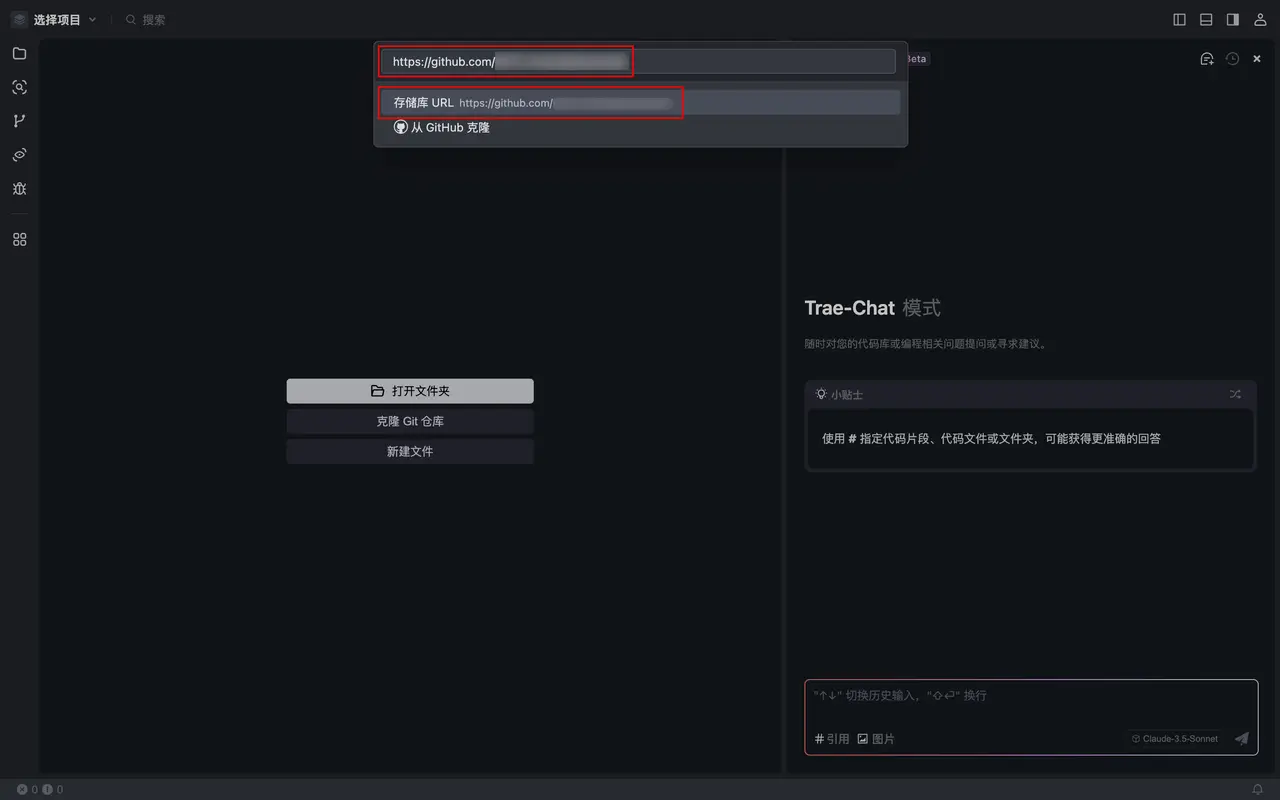Viewport: 1280px width, 800px height.
Task: Open the Run and Debug bug icon
Action: [19, 188]
